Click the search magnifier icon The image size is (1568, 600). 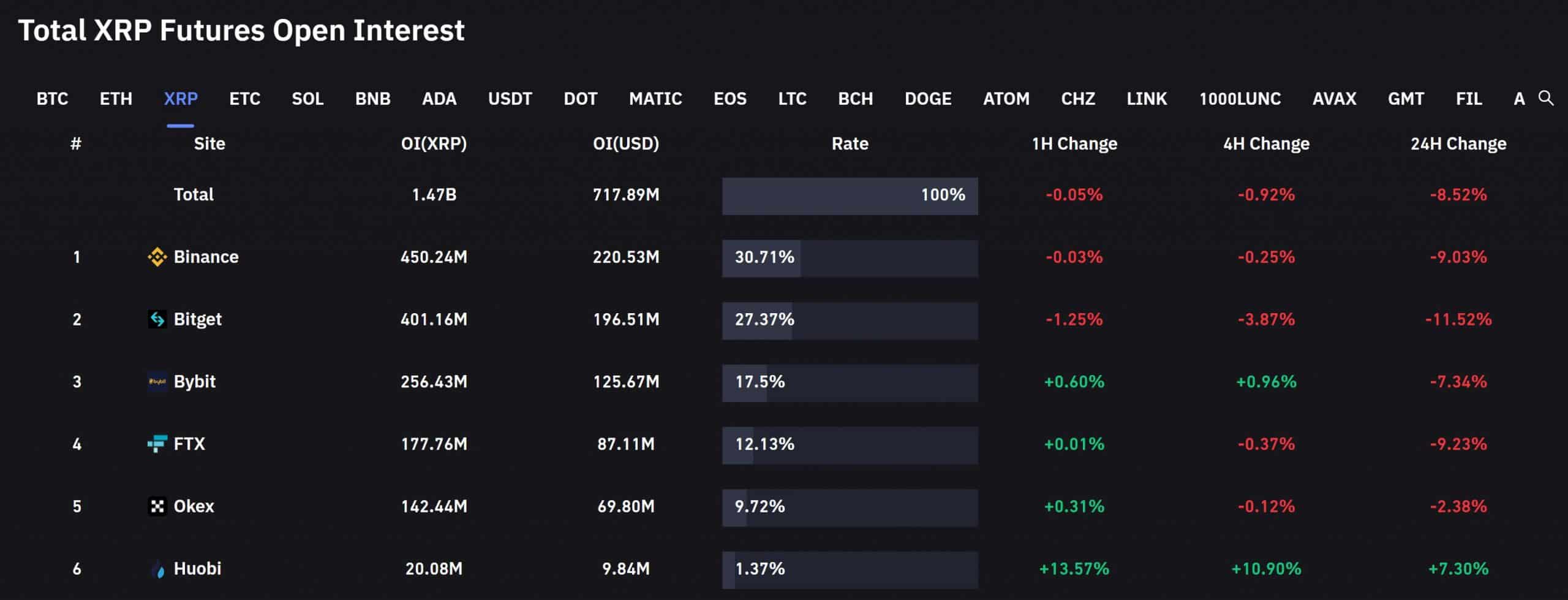(1546, 98)
